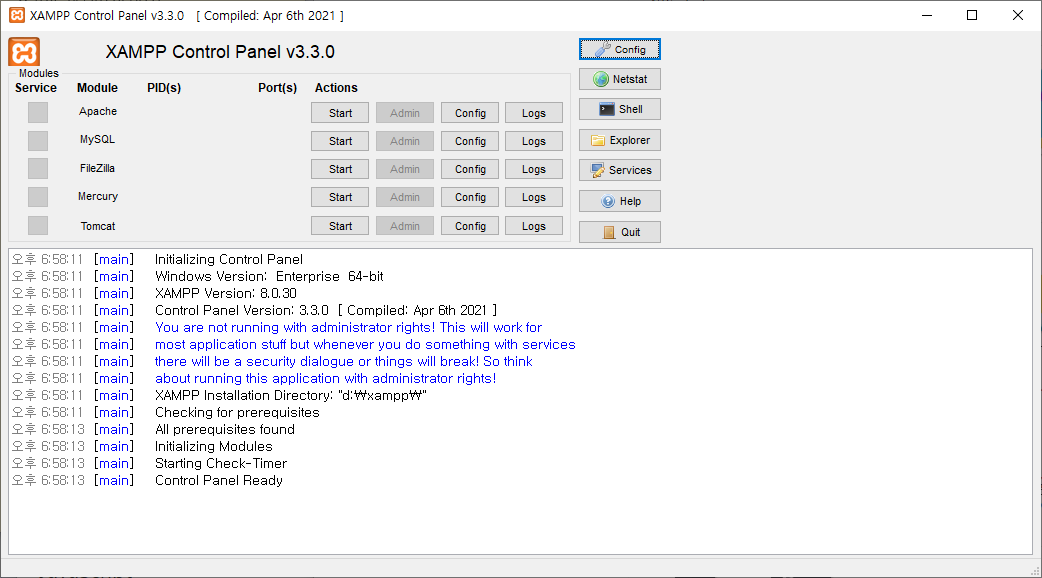The width and height of the screenshot is (1042, 578).
Task: Select the Apache module name
Action: tap(98, 111)
